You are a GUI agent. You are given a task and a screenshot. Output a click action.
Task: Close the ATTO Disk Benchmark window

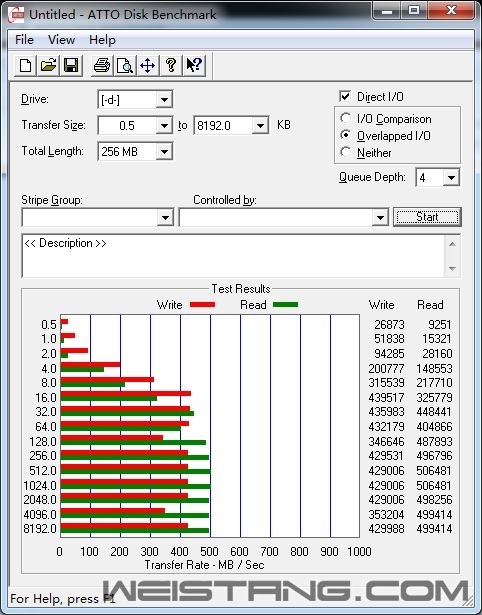click(451, 11)
